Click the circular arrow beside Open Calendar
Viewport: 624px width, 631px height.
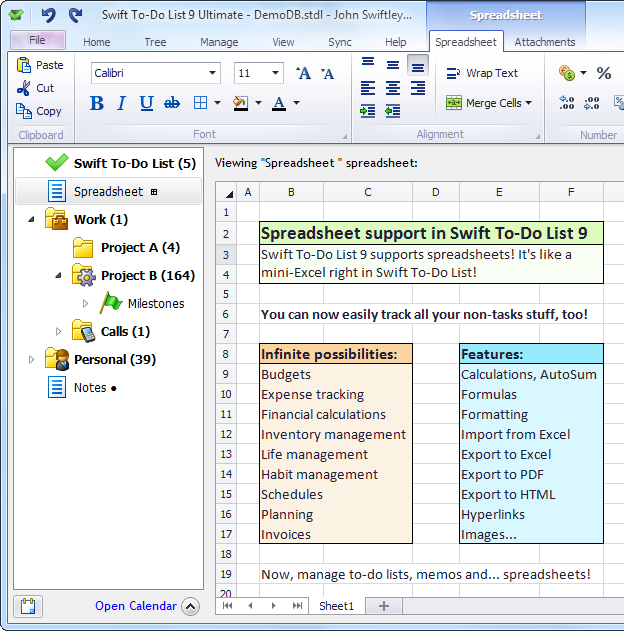tap(190, 606)
